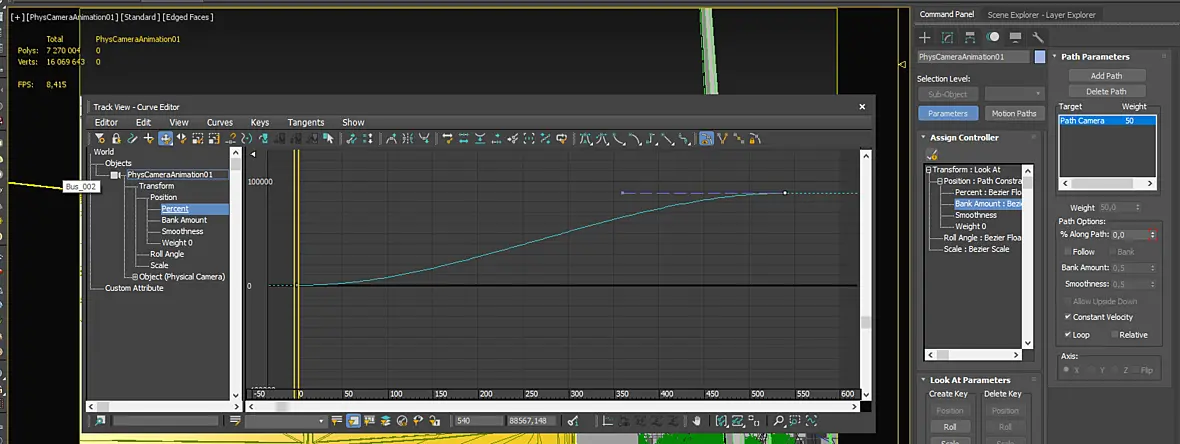Open the Utilities wrench tab in Command Panel
Viewport: 1180px width, 444px height.
[x=1038, y=37]
